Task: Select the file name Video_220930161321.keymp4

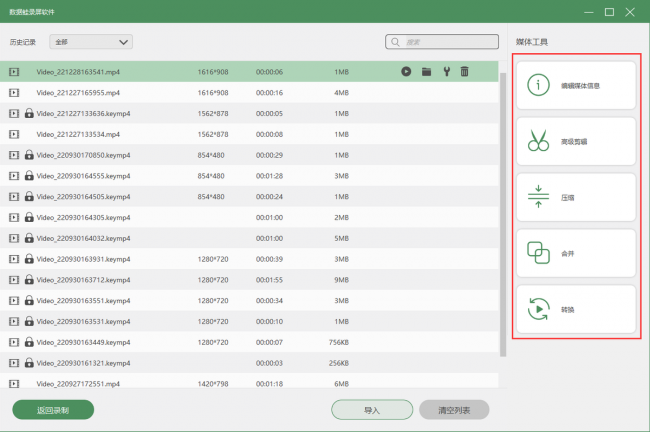Action: [83, 363]
